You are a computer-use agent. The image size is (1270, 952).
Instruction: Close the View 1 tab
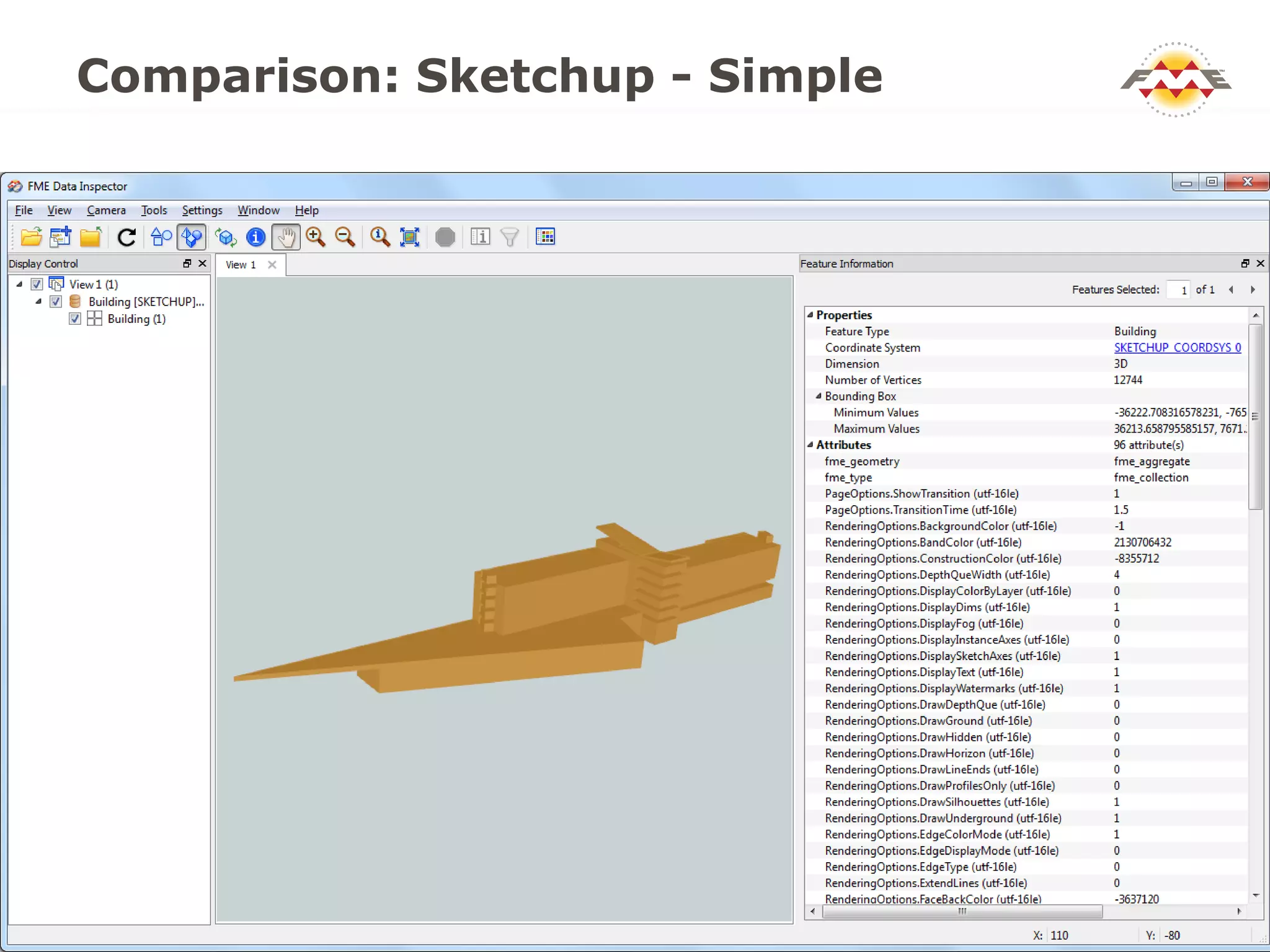click(272, 265)
